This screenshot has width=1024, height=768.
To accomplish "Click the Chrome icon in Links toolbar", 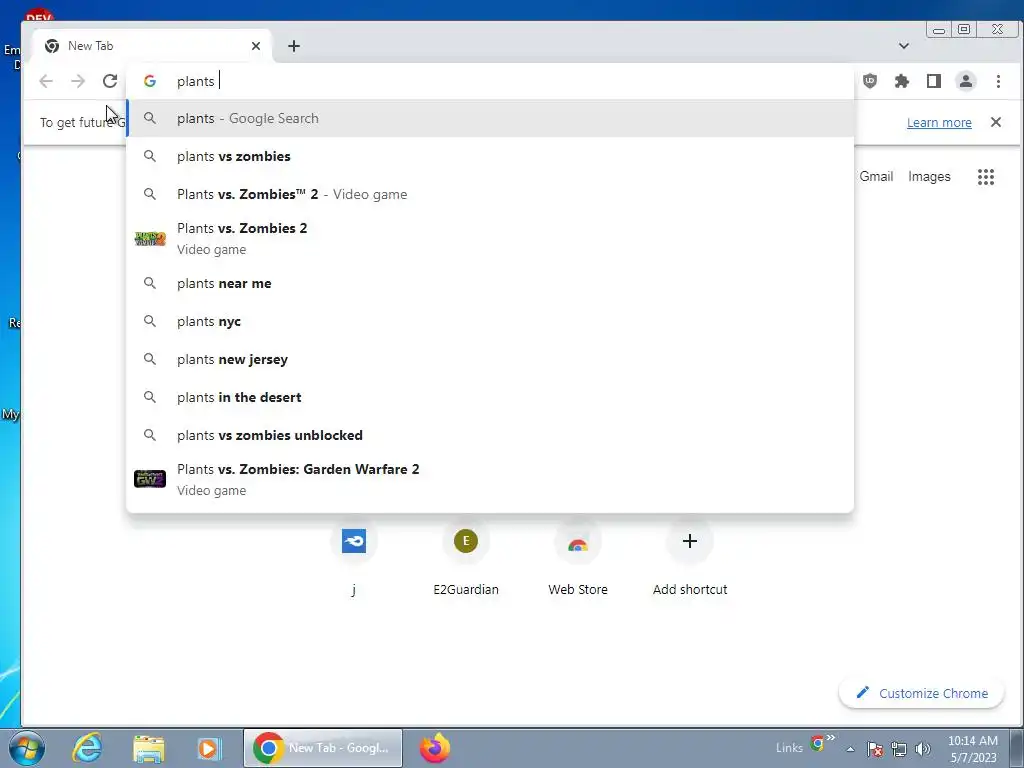I will 817,744.
